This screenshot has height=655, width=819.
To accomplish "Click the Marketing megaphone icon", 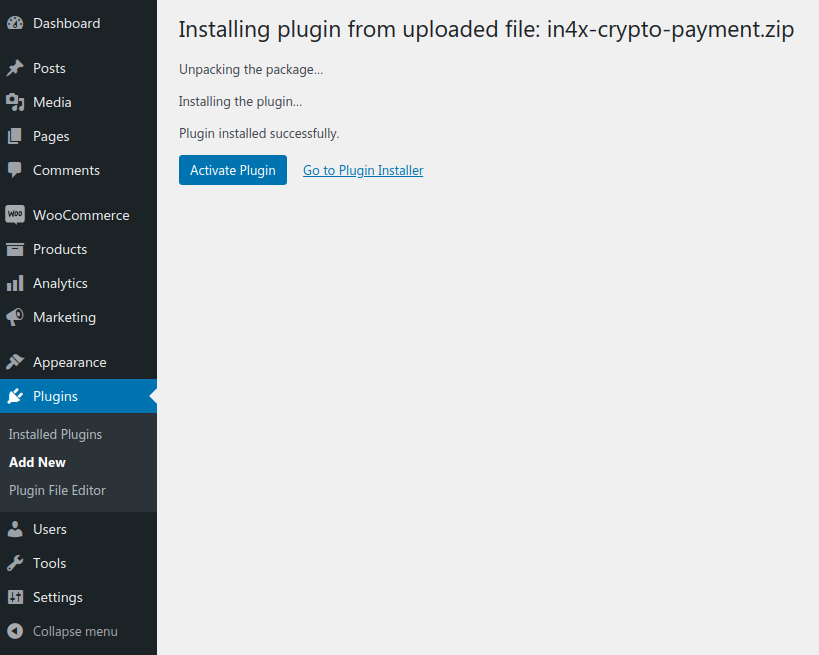I will pos(15,317).
